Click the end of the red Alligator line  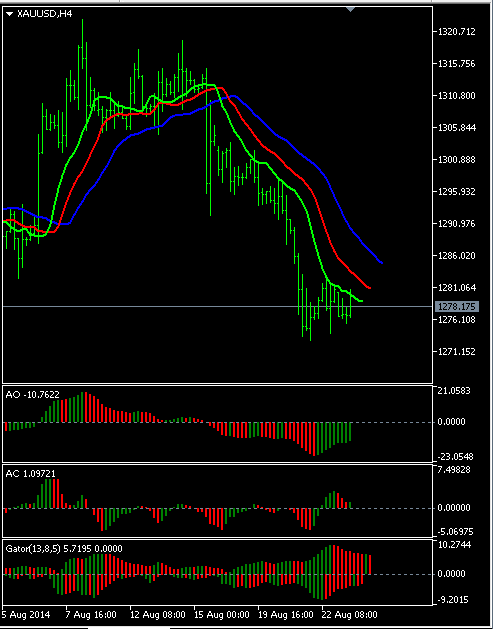pyautogui.click(x=369, y=288)
